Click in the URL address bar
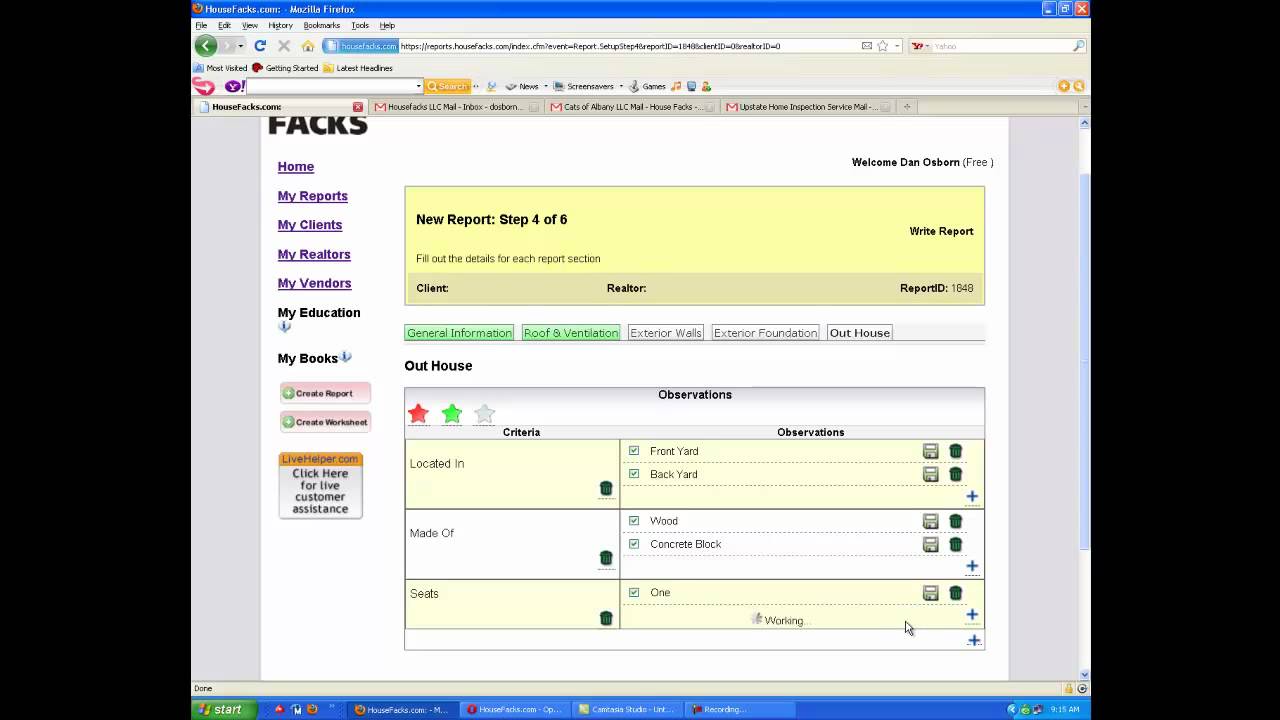The height and width of the screenshot is (720, 1280). [628, 46]
